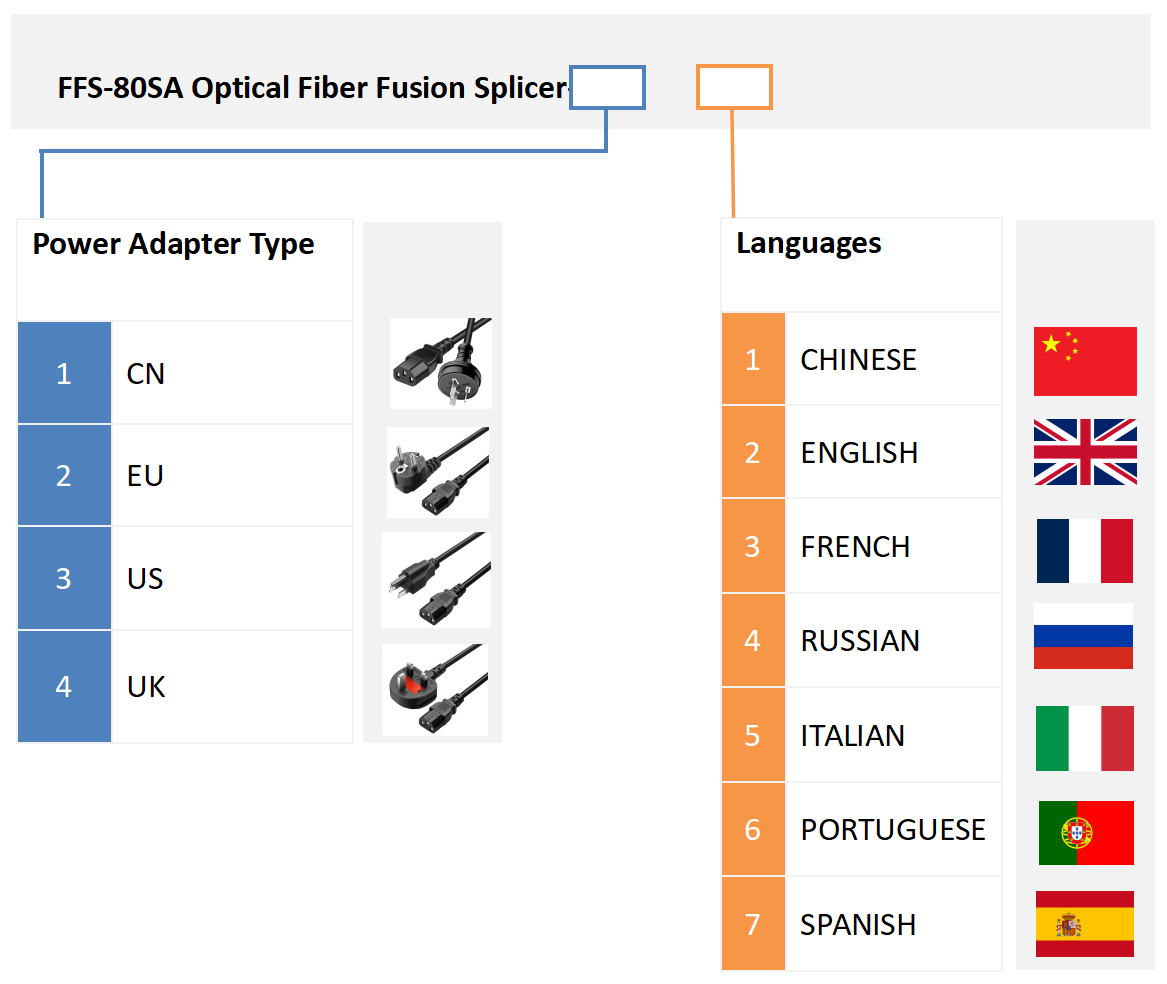Click the EU power plug image
1167x984 pixels.
pos(438,472)
